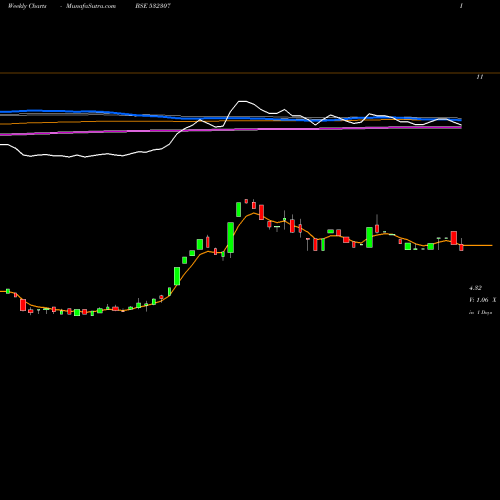The height and width of the screenshot is (500, 500).
Task: Click the 'BSE 532397' stock code label
Action: pos(153,6)
